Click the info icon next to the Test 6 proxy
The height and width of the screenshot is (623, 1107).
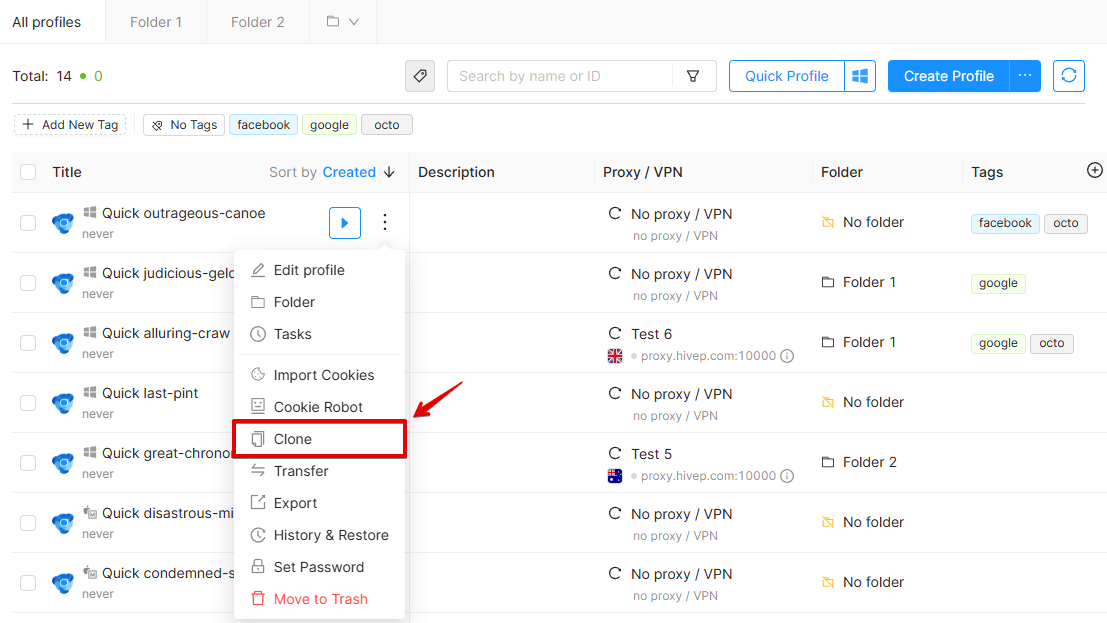coord(787,356)
